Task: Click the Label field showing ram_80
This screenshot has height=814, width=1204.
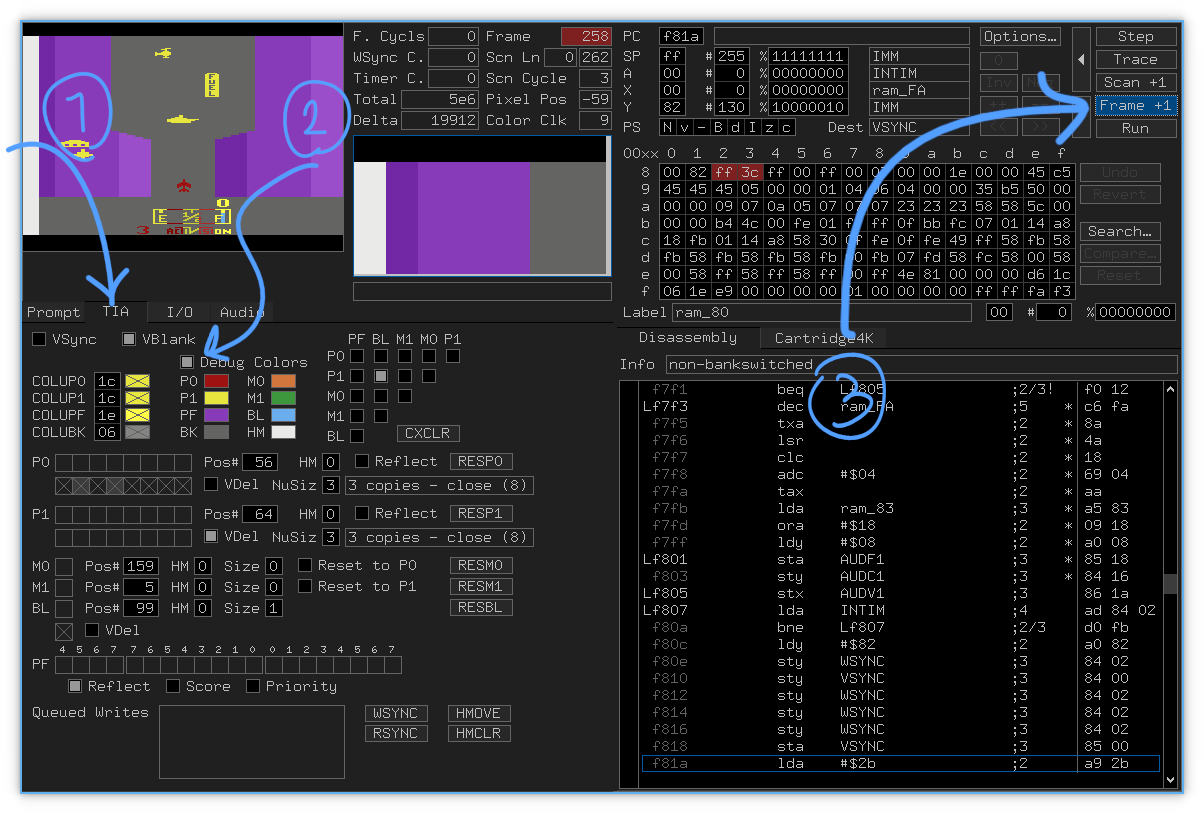Action: (x=820, y=313)
